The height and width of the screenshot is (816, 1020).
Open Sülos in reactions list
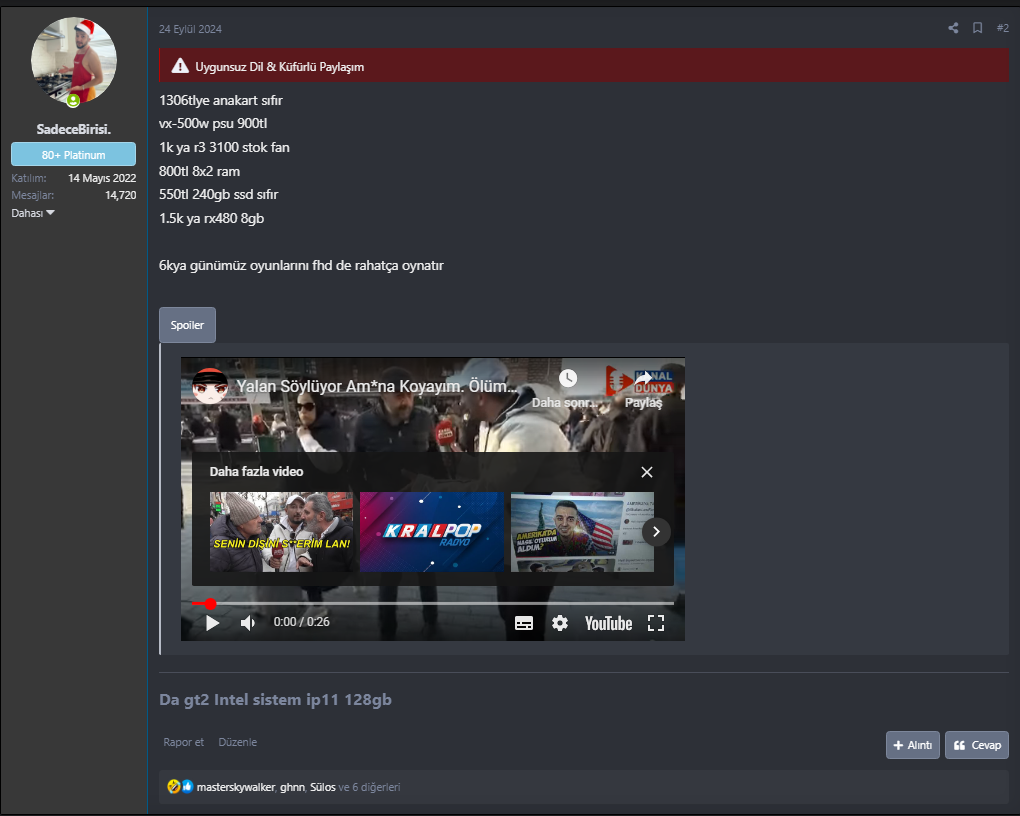(x=323, y=787)
